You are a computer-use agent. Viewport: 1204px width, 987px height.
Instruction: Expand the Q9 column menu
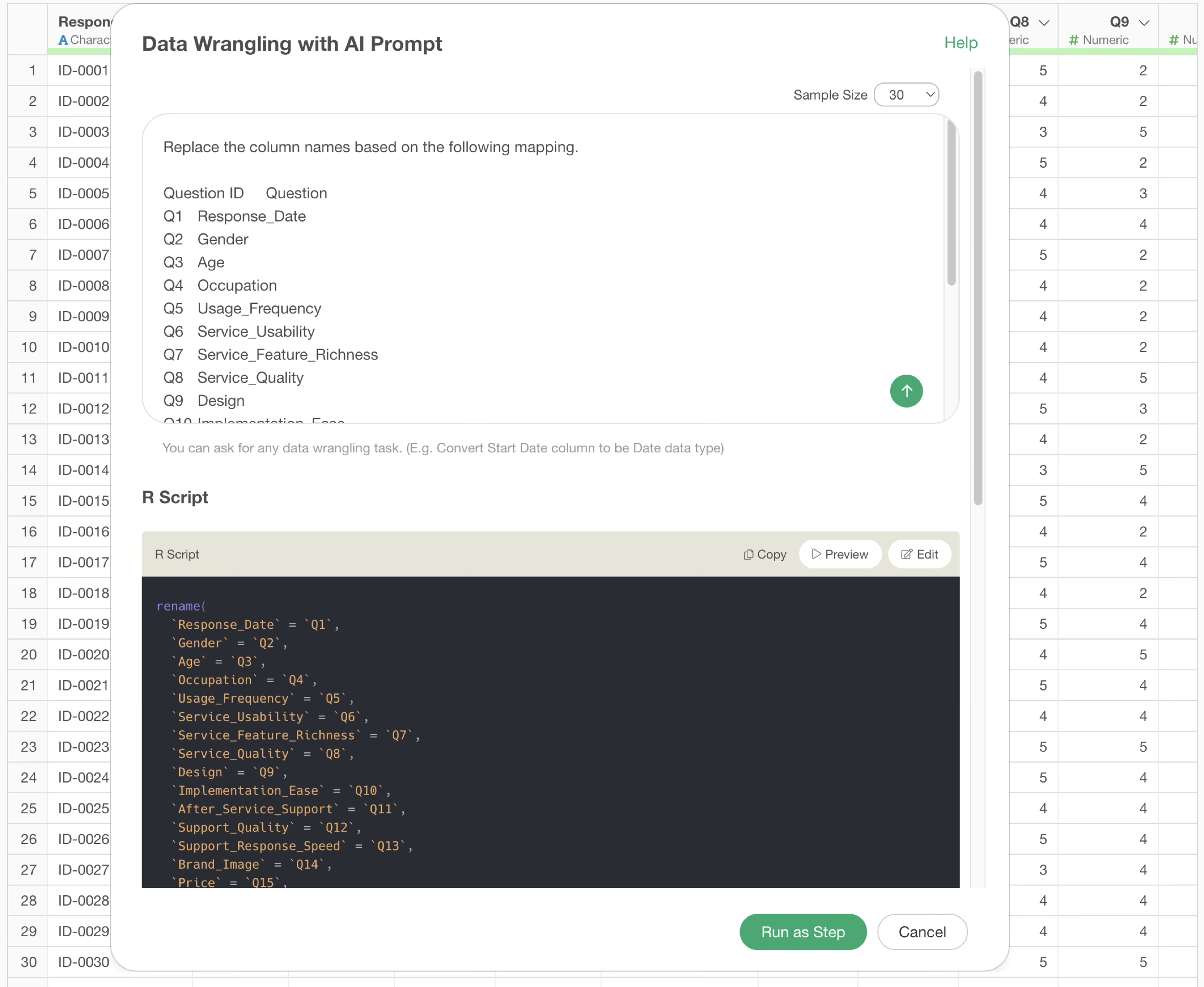tap(1144, 22)
